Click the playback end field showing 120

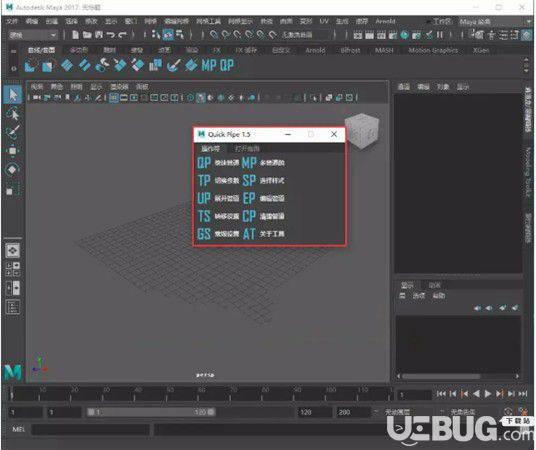313,412
